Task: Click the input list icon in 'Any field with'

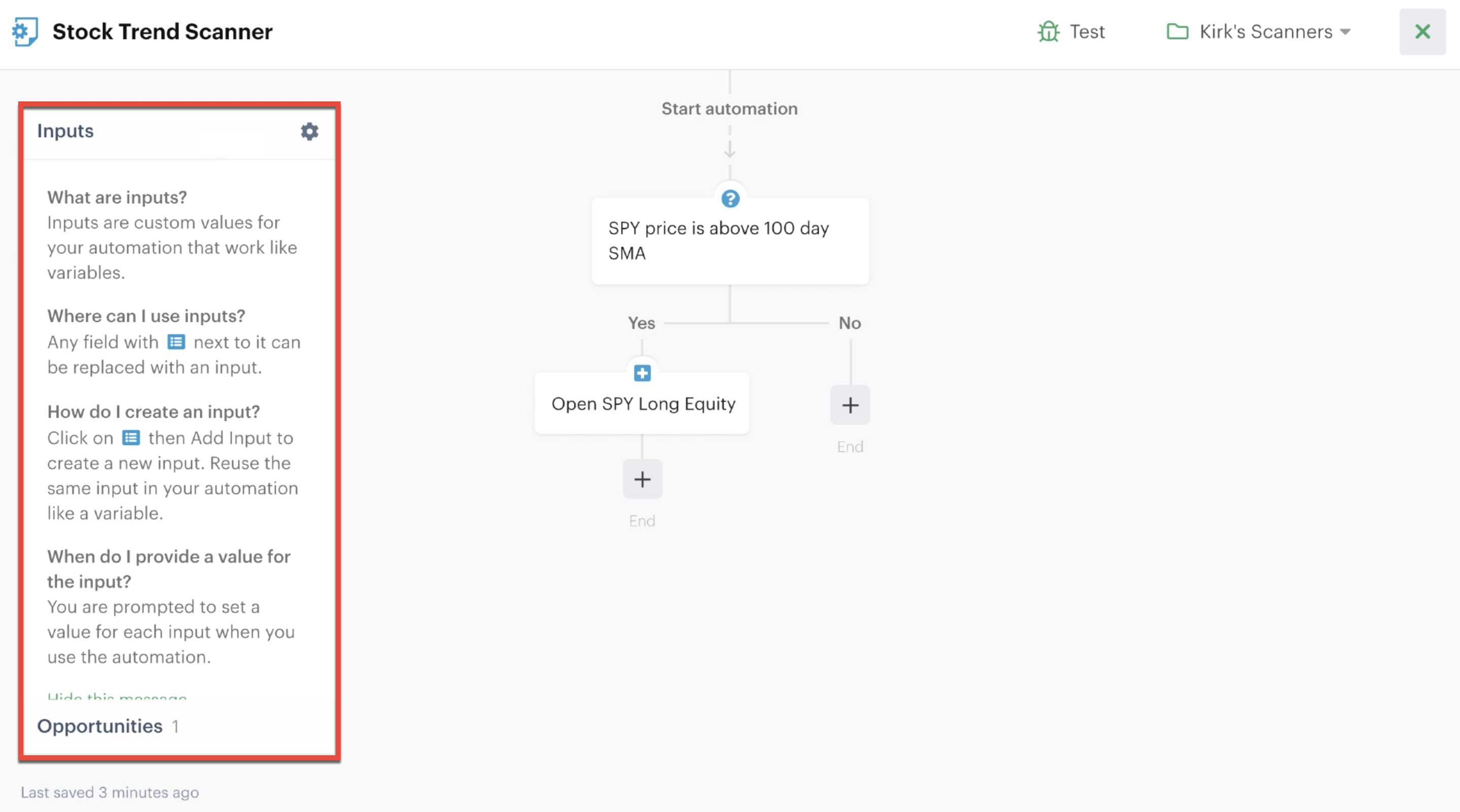Action: coord(176,342)
